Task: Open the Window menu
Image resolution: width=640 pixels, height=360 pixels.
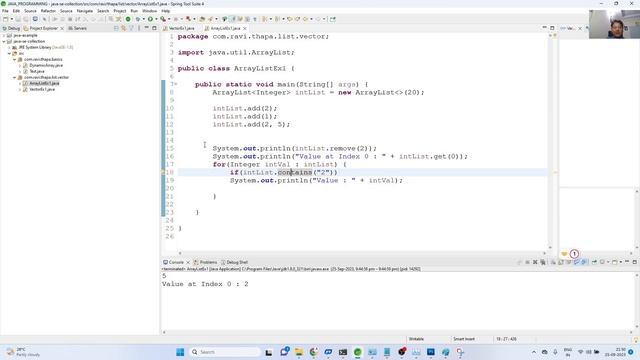Action: click(149, 11)
